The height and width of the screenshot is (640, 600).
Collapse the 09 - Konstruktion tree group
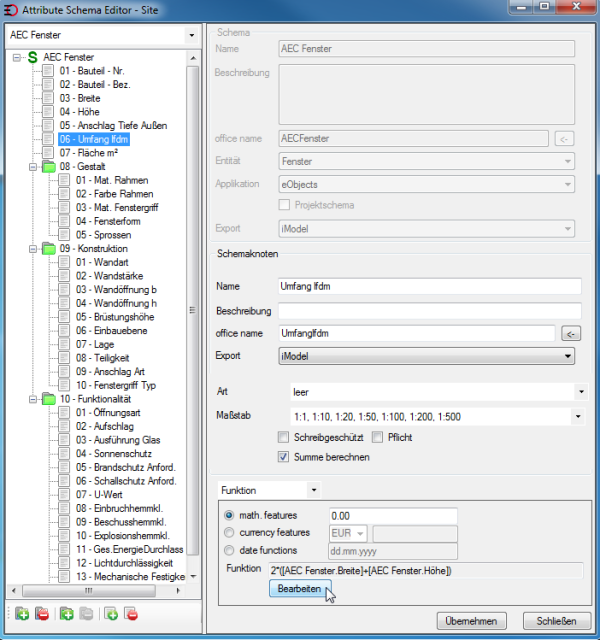33,249
